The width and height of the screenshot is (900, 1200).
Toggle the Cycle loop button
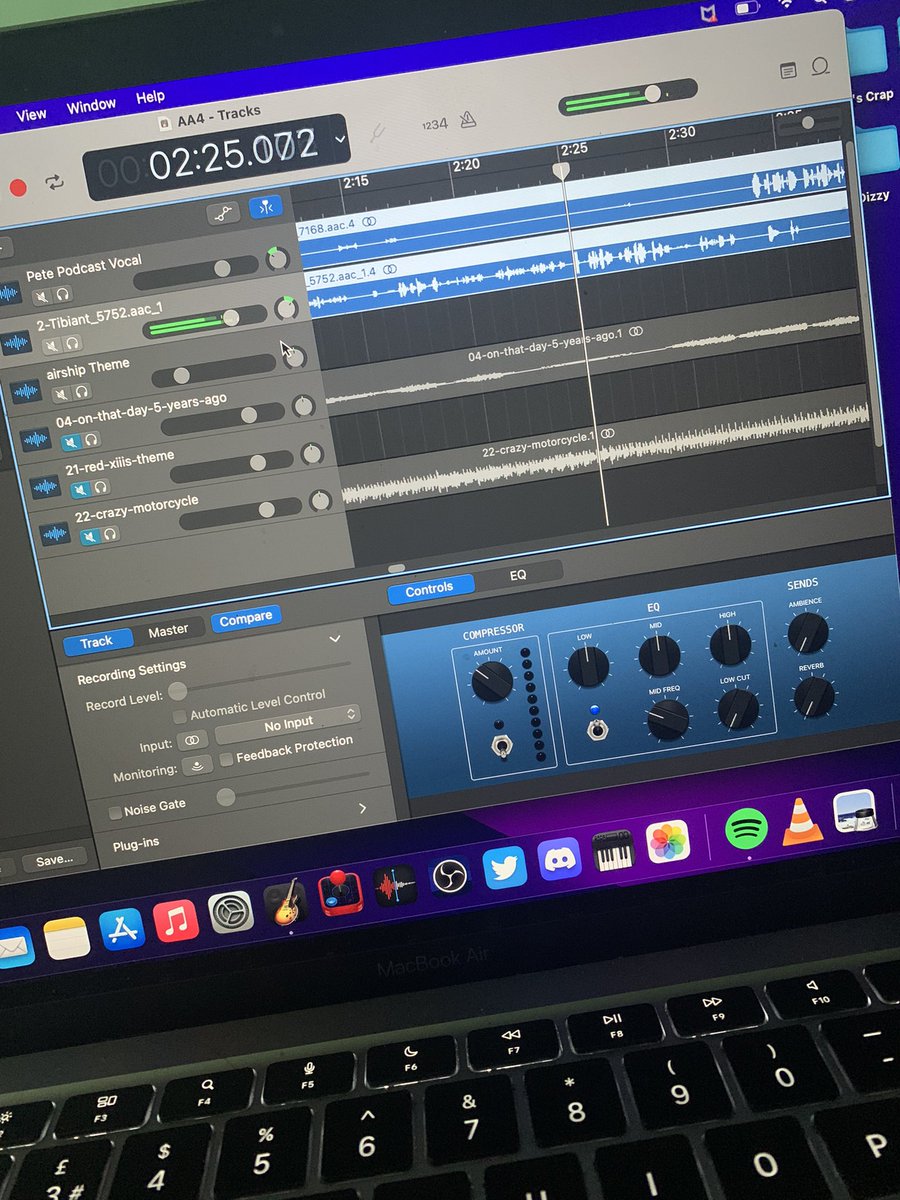(x=54, y=183)
